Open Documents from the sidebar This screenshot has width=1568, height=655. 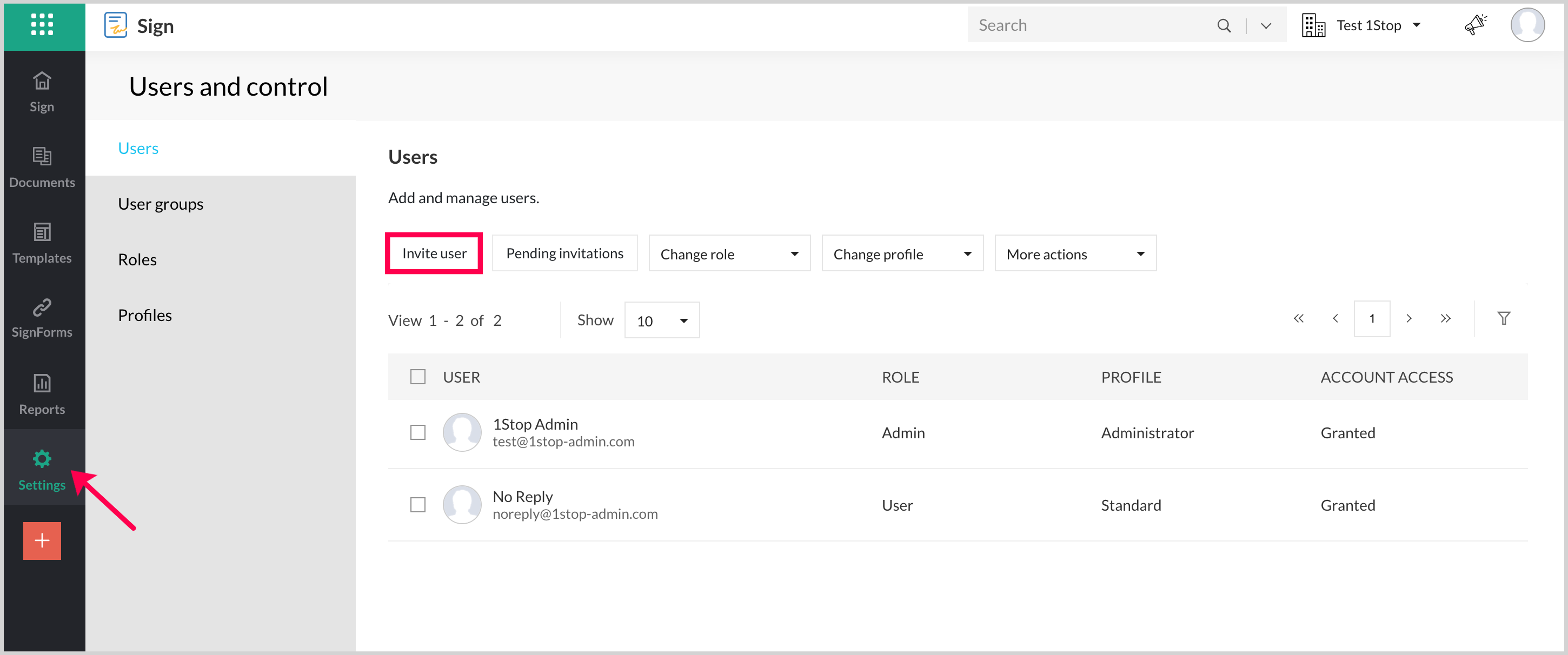[42, 166]
